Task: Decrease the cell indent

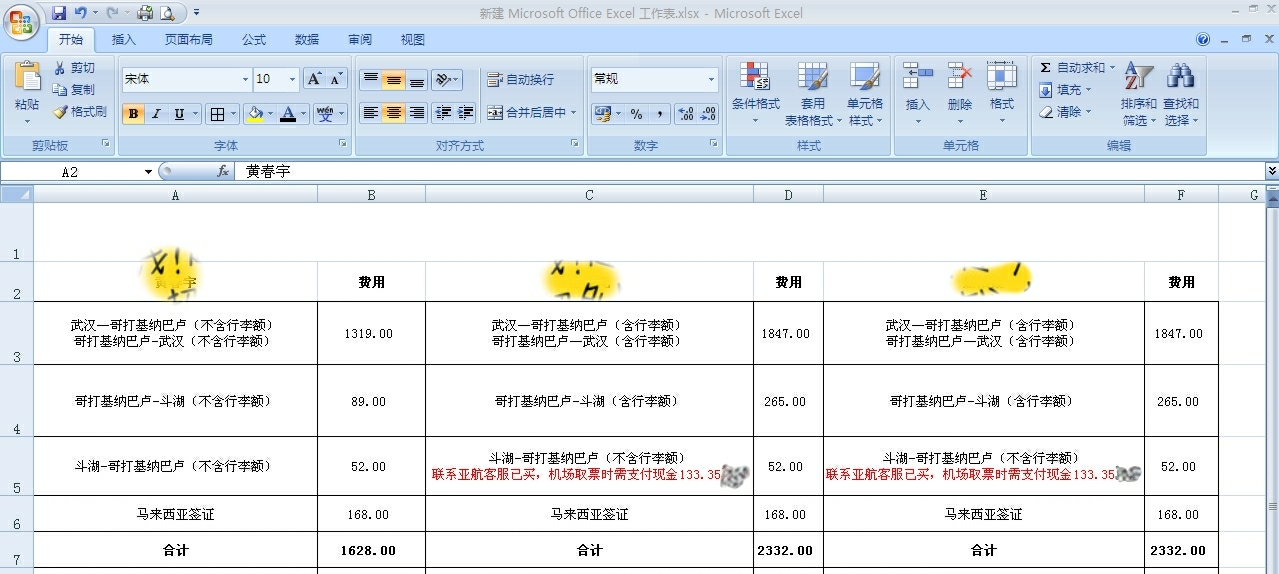Action: [x=443, y=113]
